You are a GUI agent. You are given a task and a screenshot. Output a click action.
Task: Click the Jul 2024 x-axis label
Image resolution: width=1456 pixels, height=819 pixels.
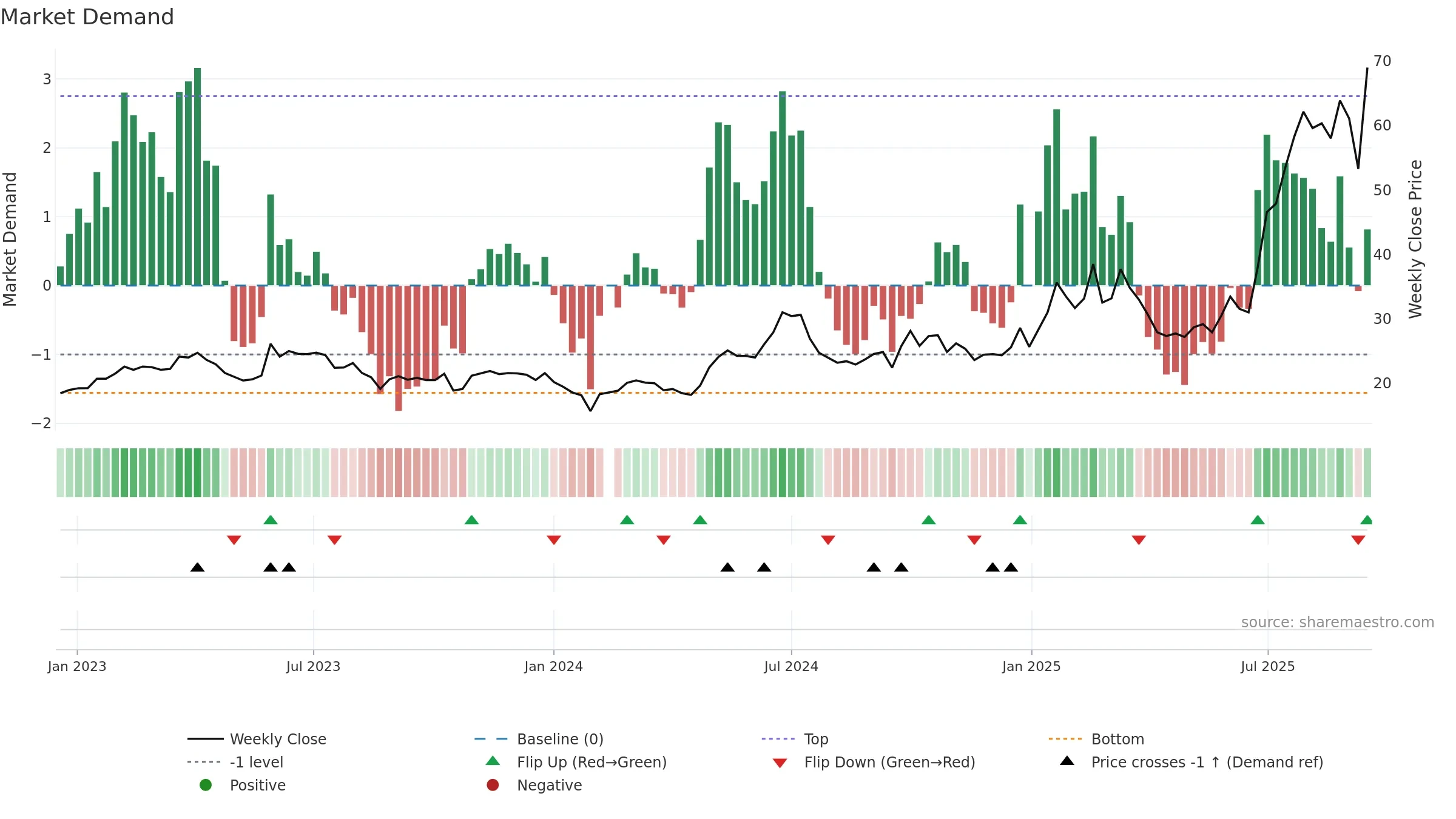click(791, 666)
